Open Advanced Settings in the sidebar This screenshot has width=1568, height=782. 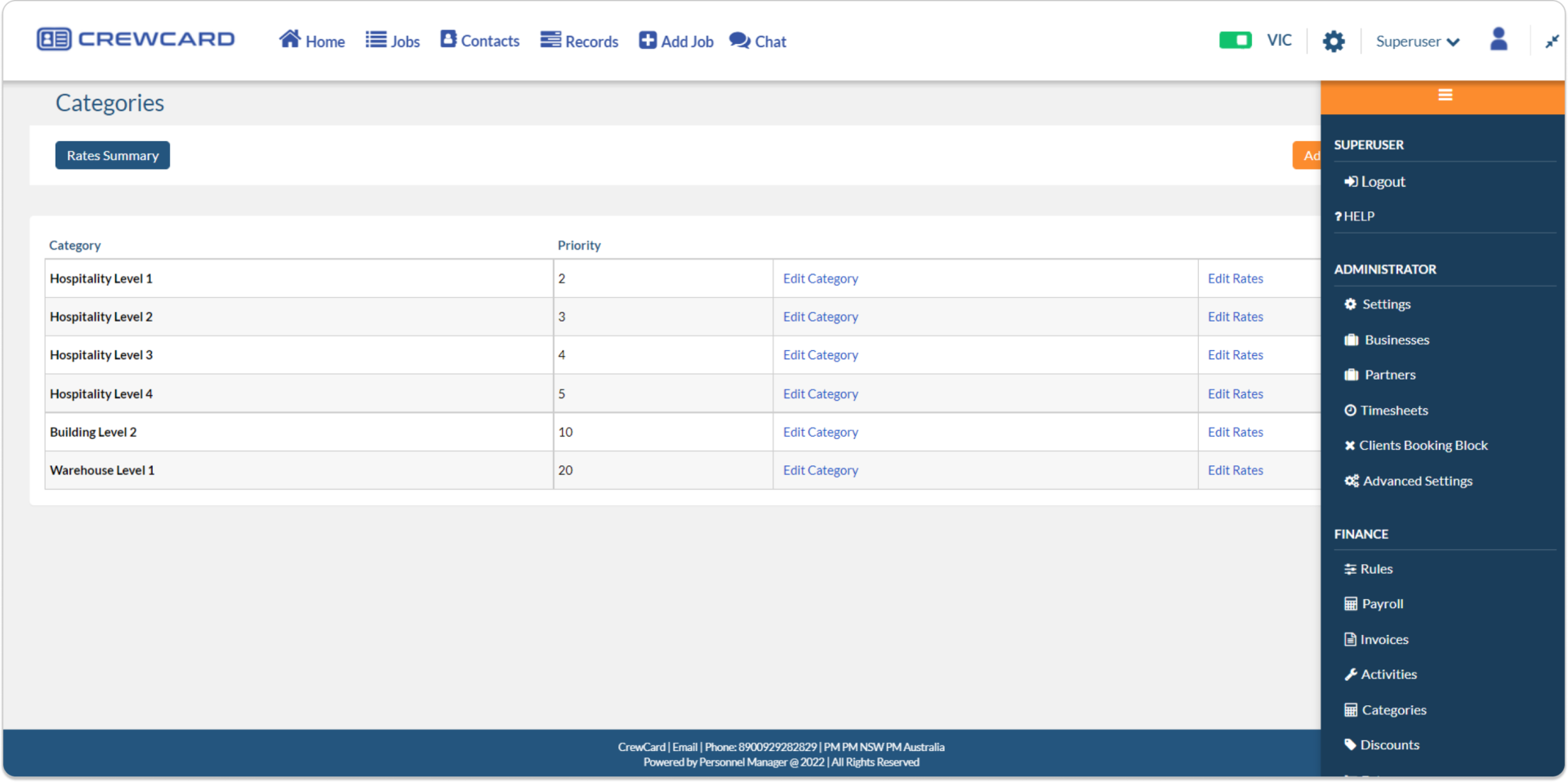click(x=1417, y=481)
